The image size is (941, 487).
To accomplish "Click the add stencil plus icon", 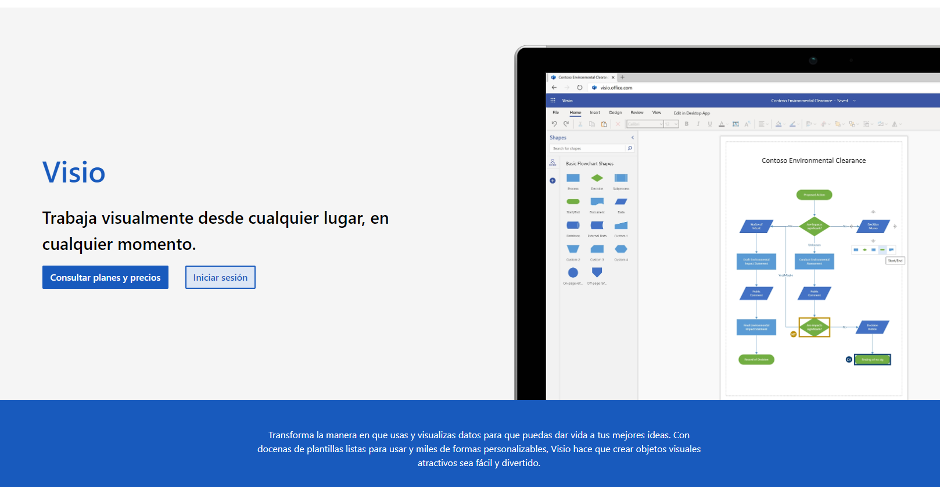I will coord(553,180).
